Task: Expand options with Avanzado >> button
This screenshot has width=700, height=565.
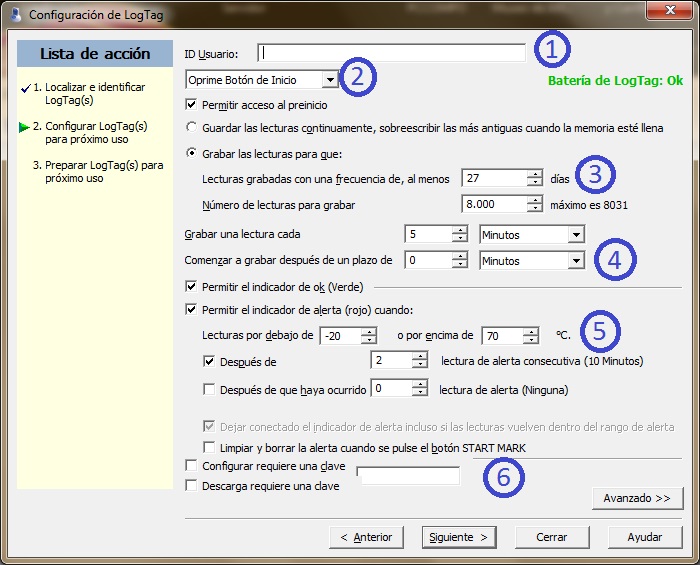Action: (x=638, y=498)
